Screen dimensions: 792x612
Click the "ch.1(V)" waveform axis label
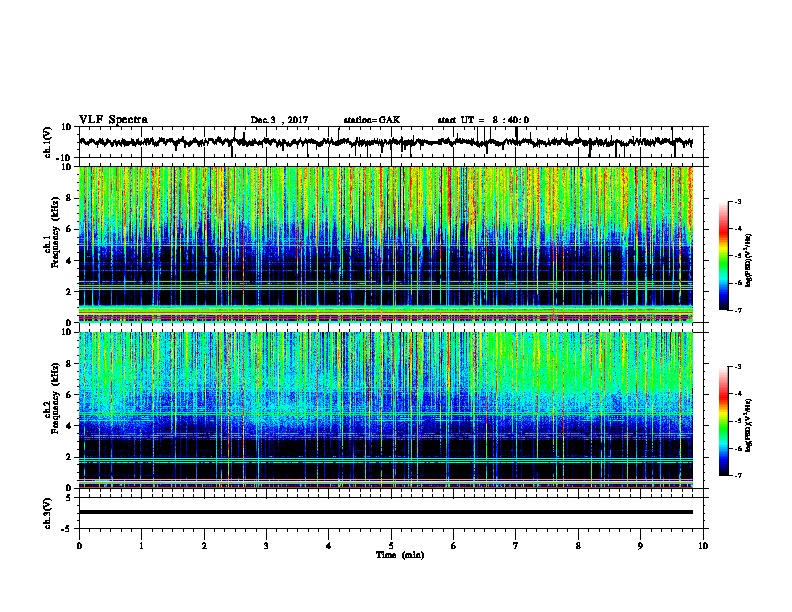[48, 142]
